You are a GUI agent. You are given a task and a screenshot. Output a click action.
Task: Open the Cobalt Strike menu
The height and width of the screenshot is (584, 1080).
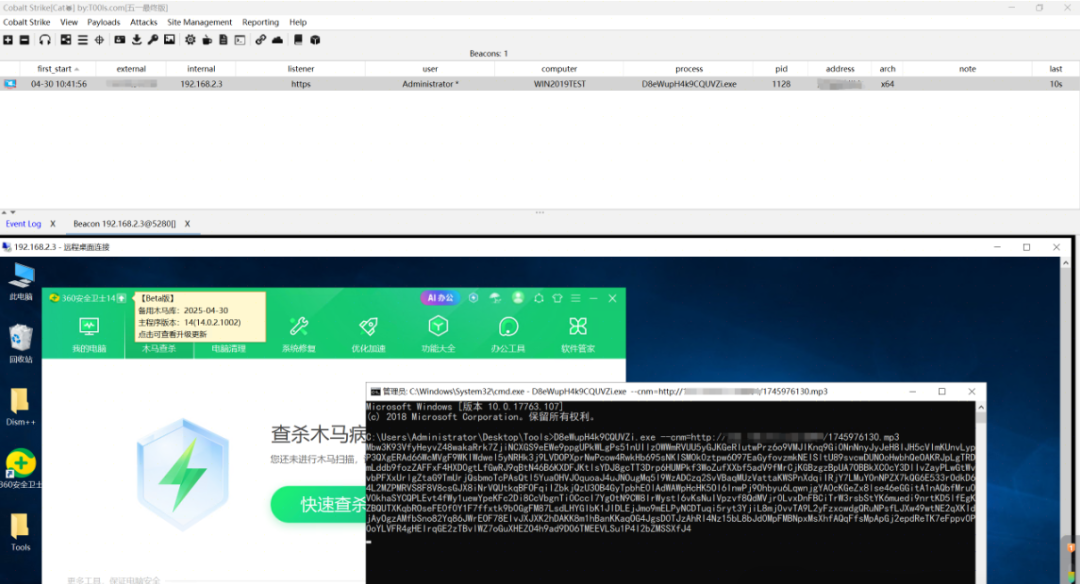[27, 22]
